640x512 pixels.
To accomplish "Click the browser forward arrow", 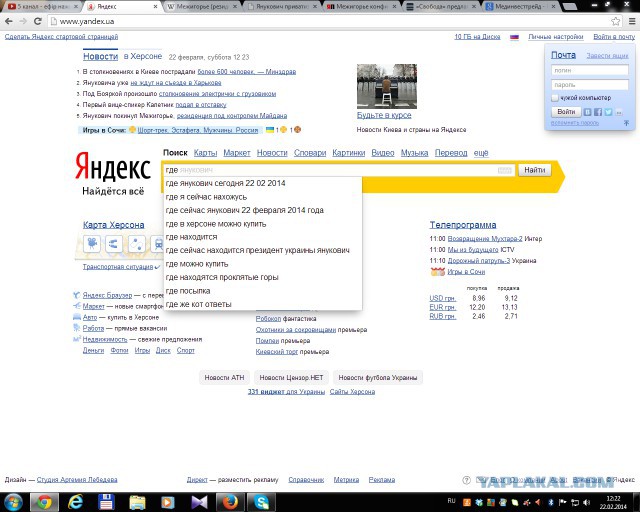I will 23,21.
